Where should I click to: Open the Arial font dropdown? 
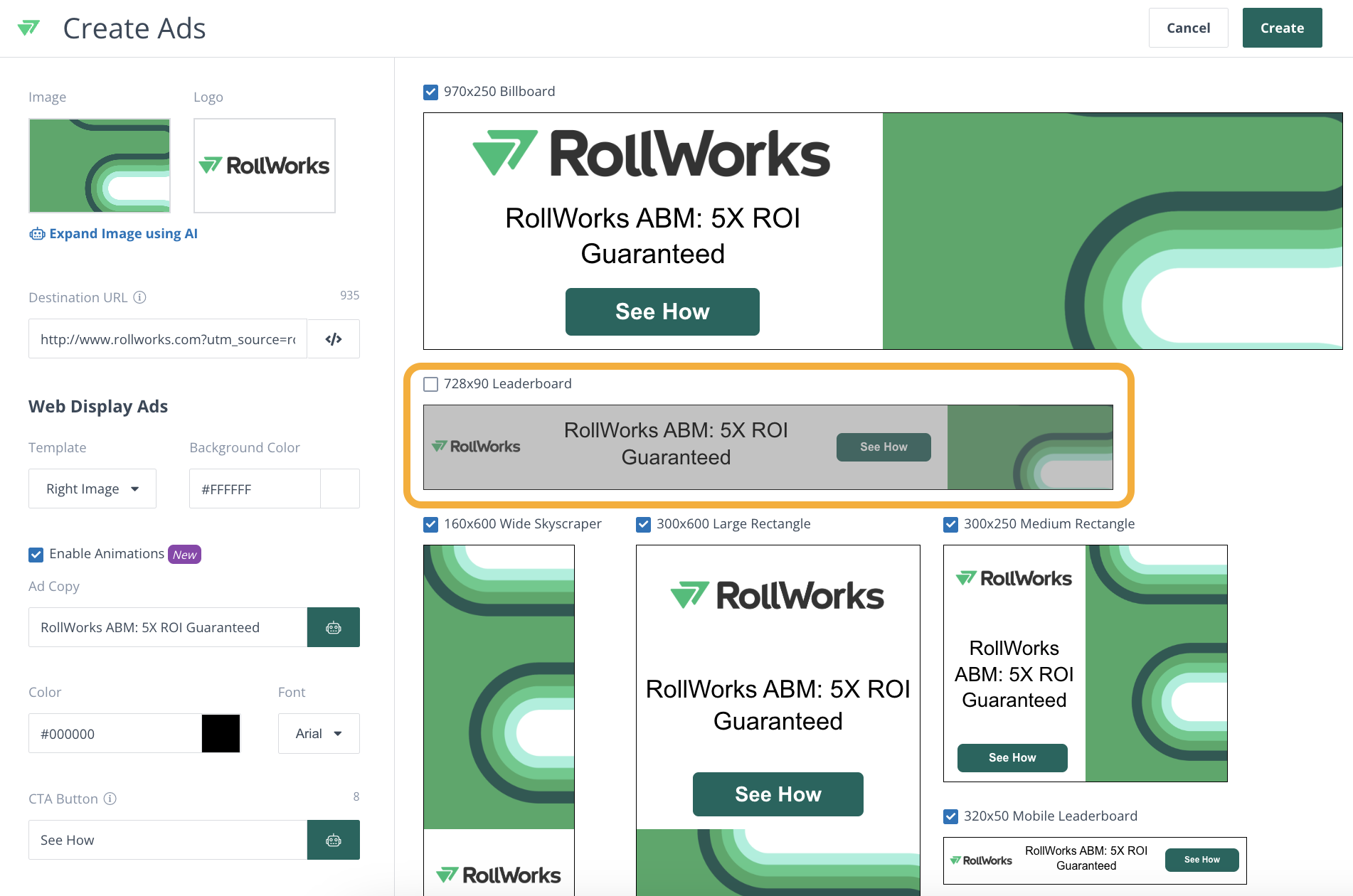(318, 733)
